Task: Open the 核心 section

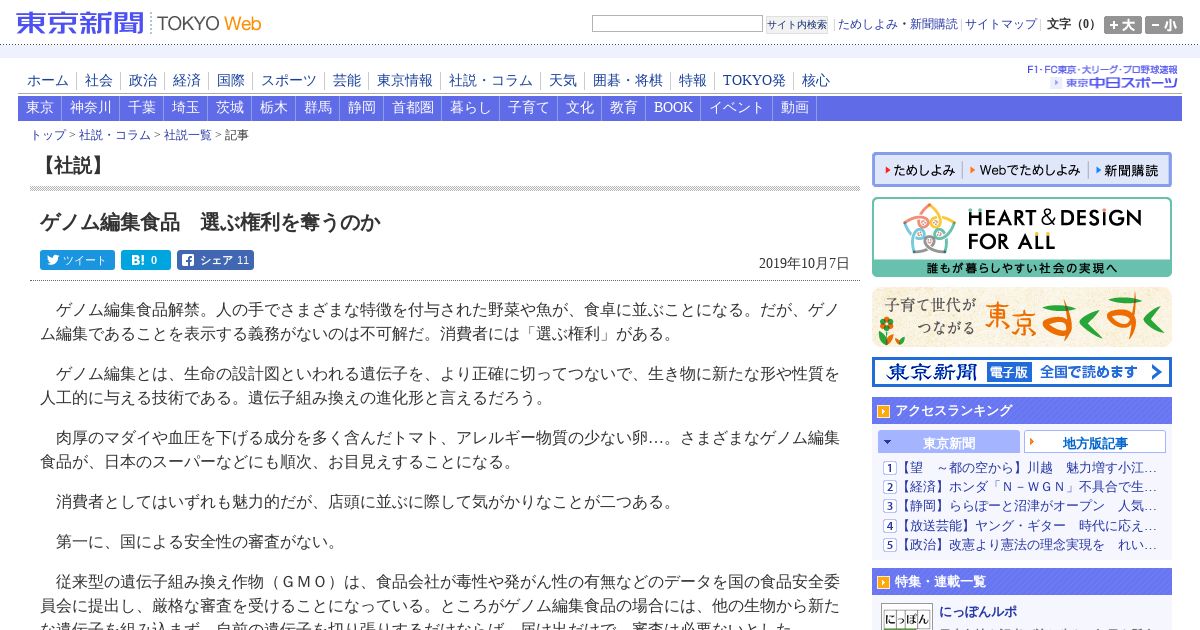Action: pyautogui.click(x=816, y=81)
